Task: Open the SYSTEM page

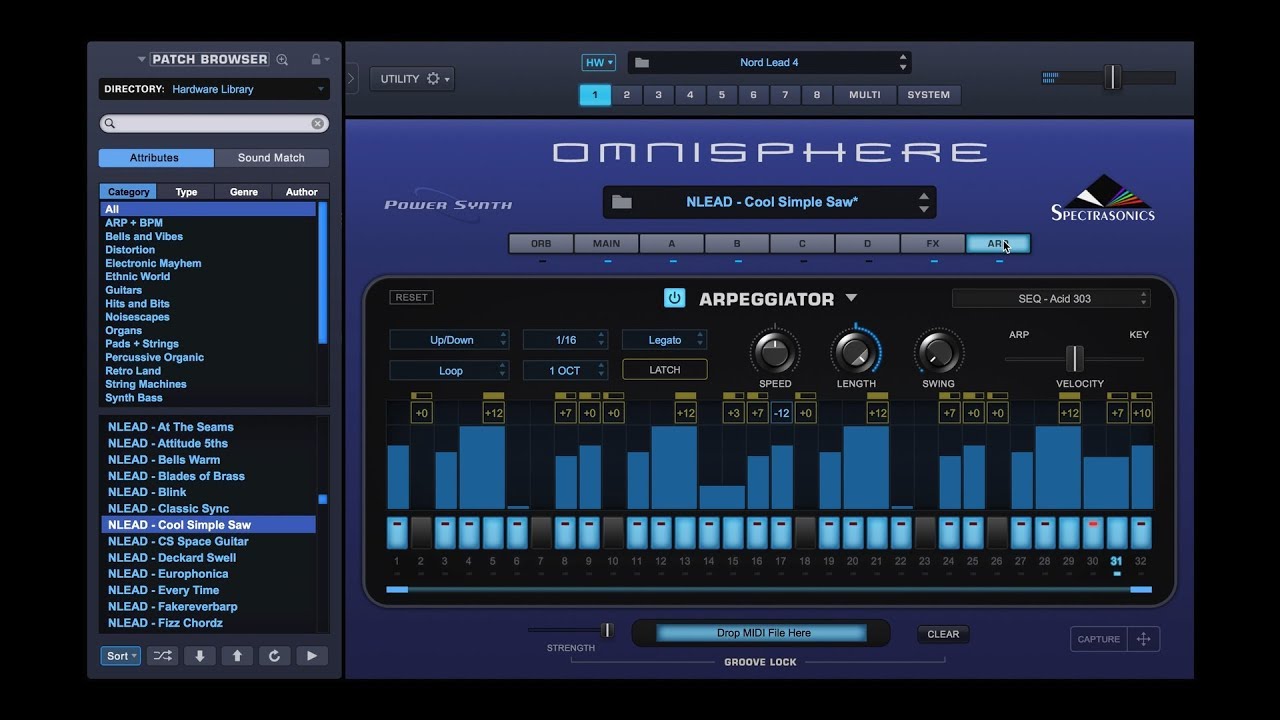Action: (x=929, y=95)
